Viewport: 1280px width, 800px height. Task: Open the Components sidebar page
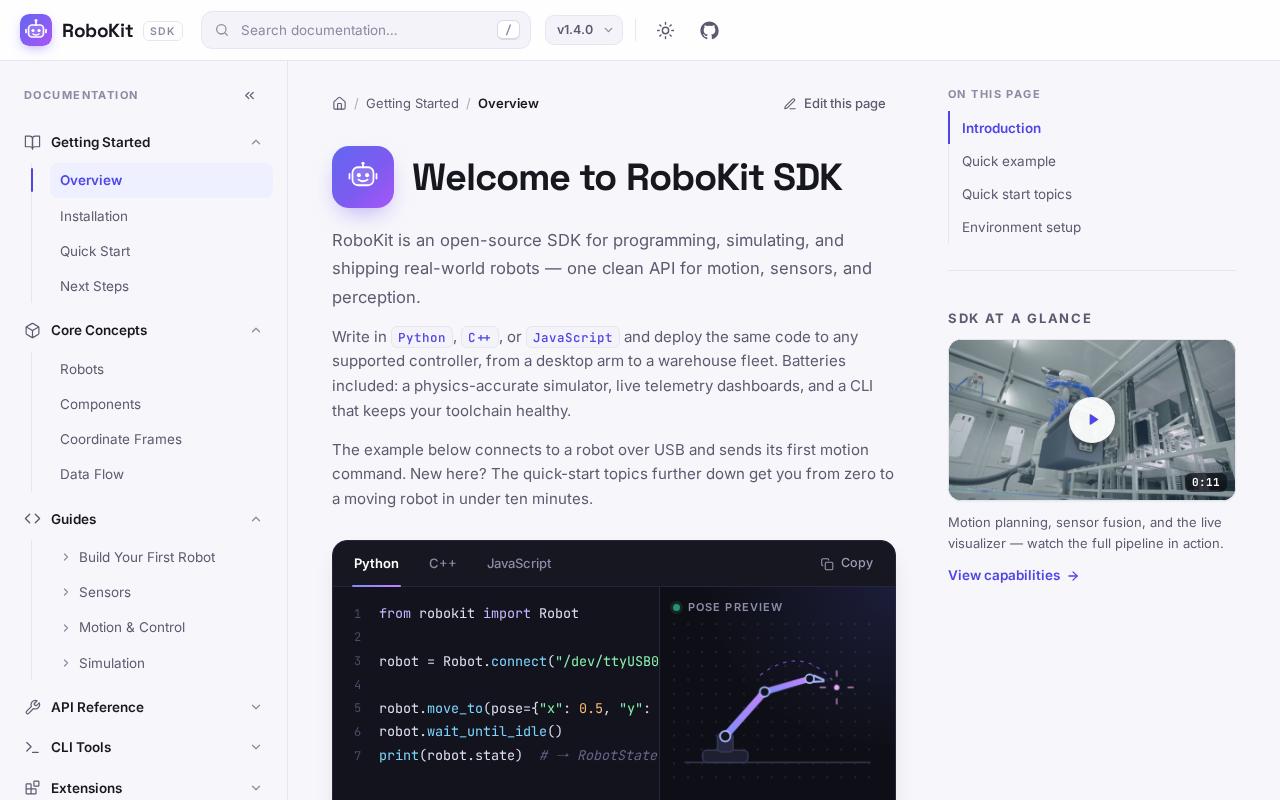(x=161, y=404)
